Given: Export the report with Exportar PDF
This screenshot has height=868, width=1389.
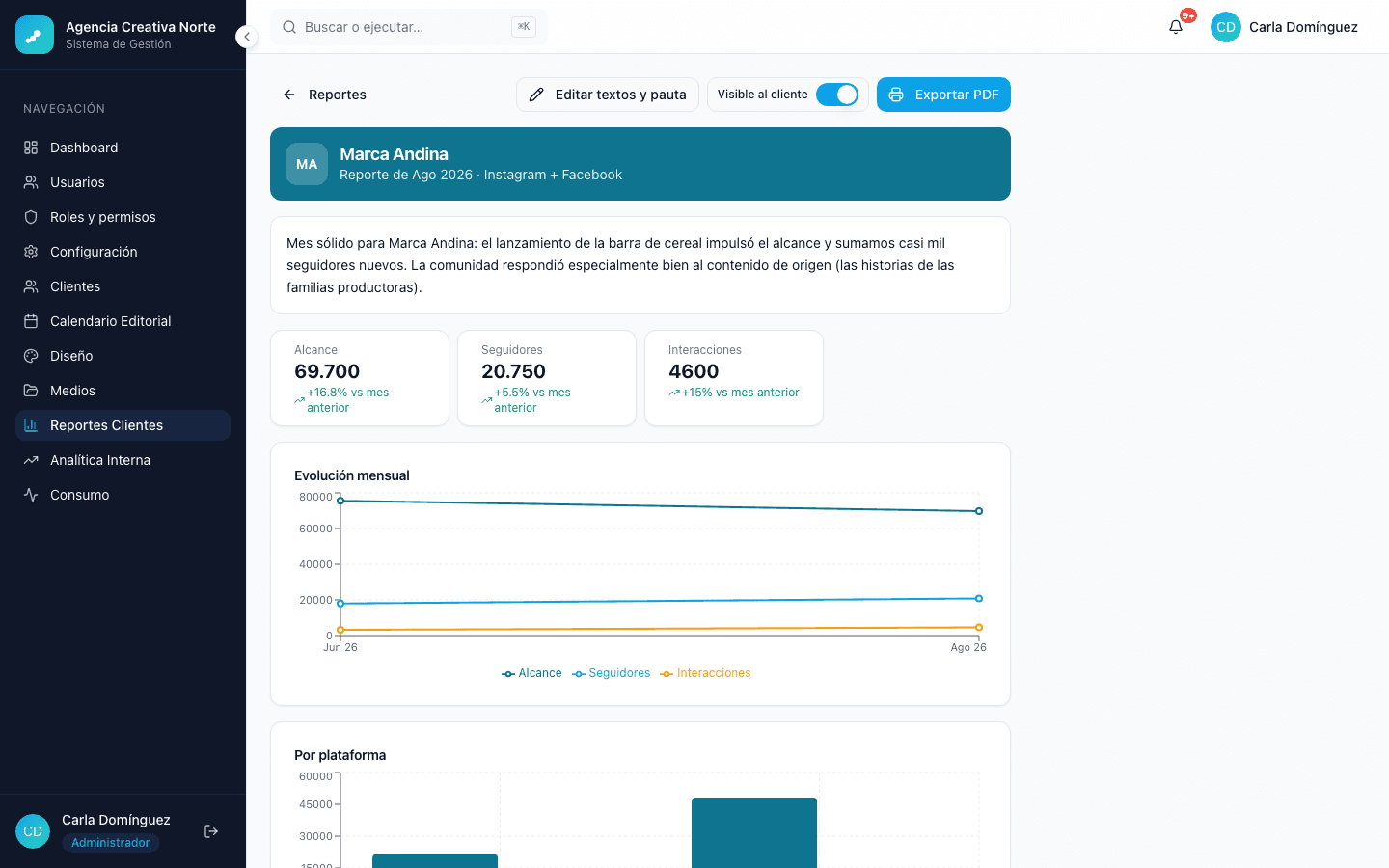Looking at the screenshot, I should pos(943,95).
